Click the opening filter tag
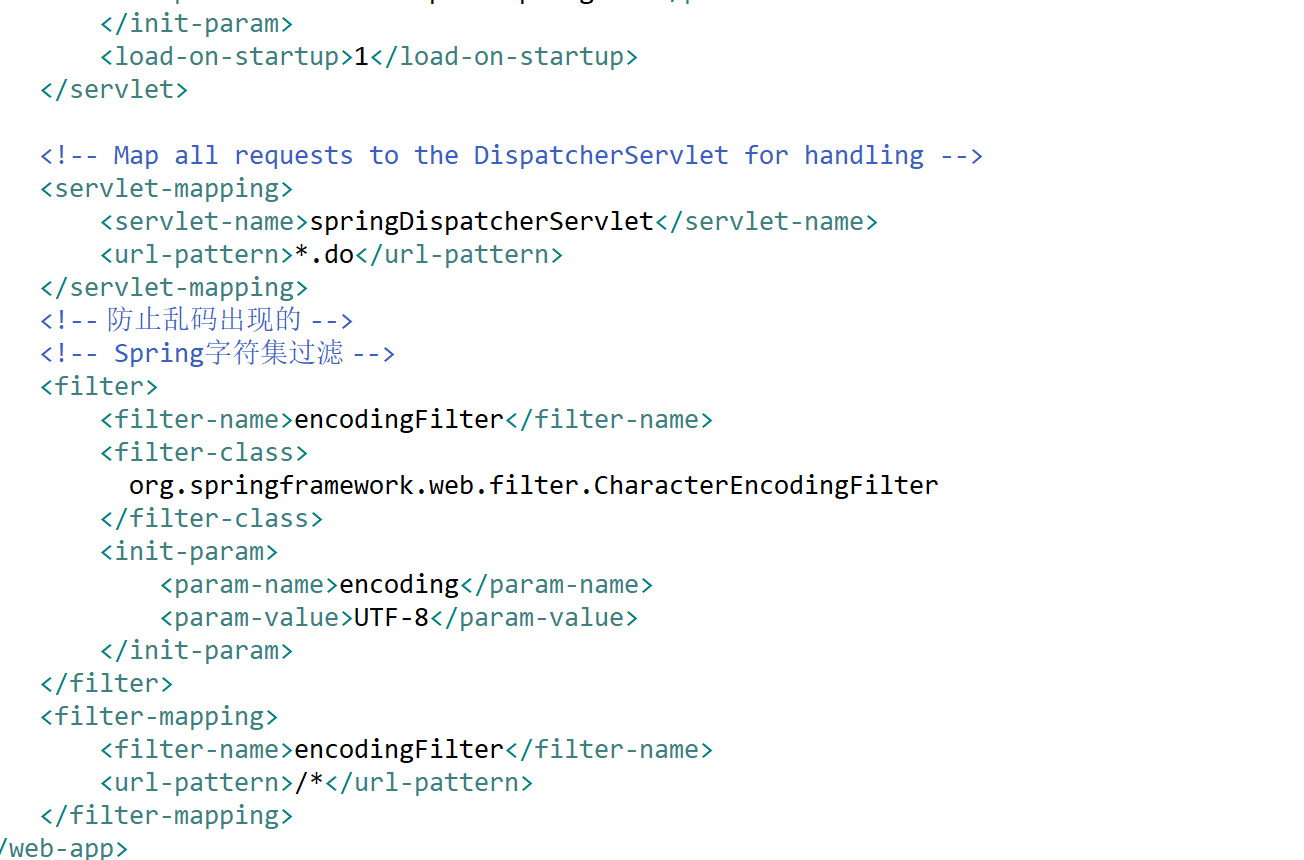This screenshot has height=860, width=1304. pos(98,385)
